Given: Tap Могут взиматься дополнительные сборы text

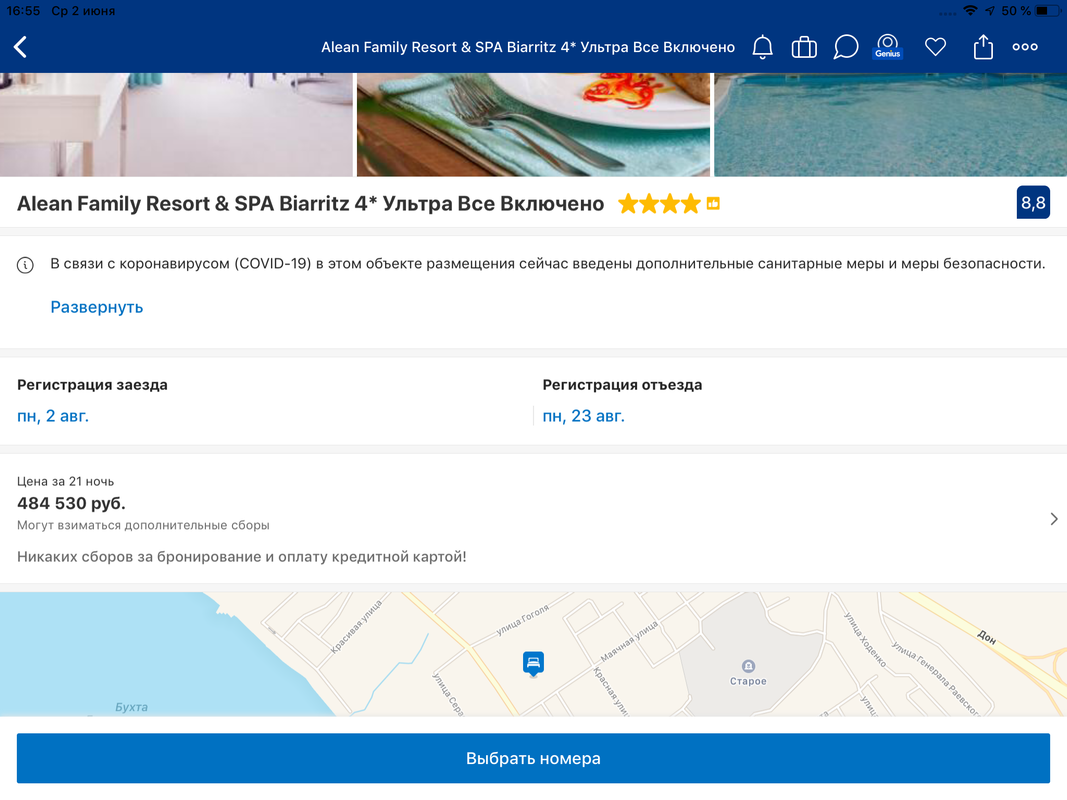Looking at the screenshot, I should (143, 525).
